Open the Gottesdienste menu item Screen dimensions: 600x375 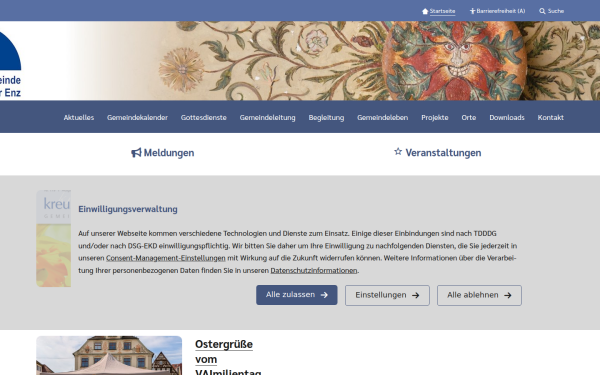pyautogui.click(x=204, y=117)
